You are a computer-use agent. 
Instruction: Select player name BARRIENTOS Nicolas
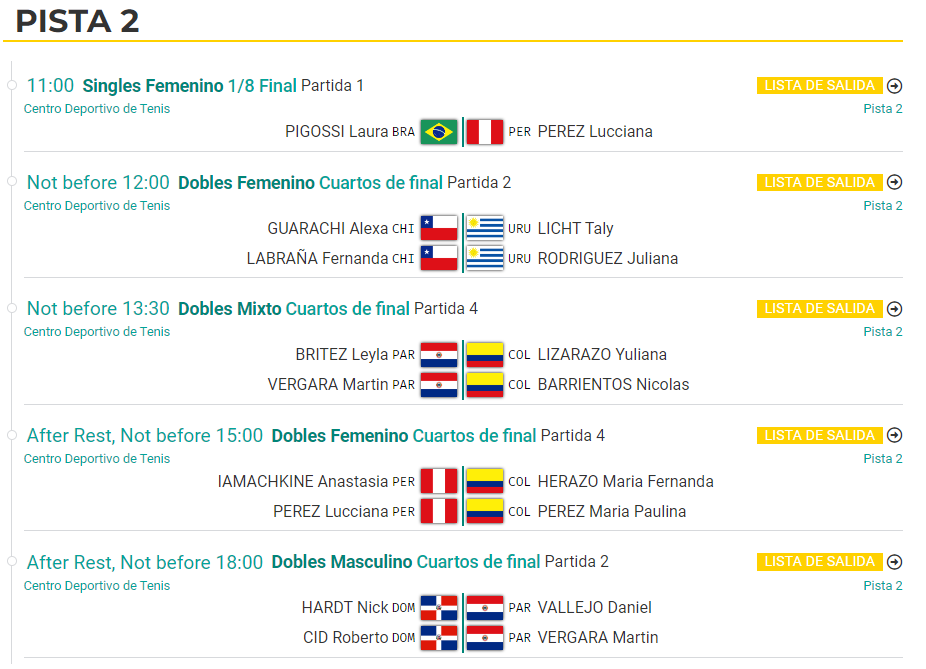pos(613,384)
